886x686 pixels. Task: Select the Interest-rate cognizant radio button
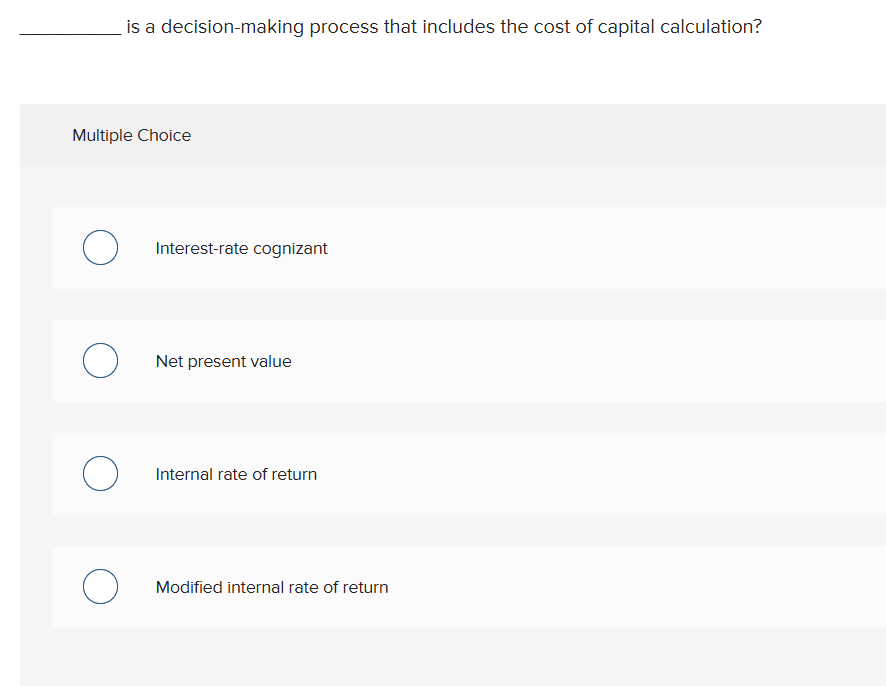100,247
